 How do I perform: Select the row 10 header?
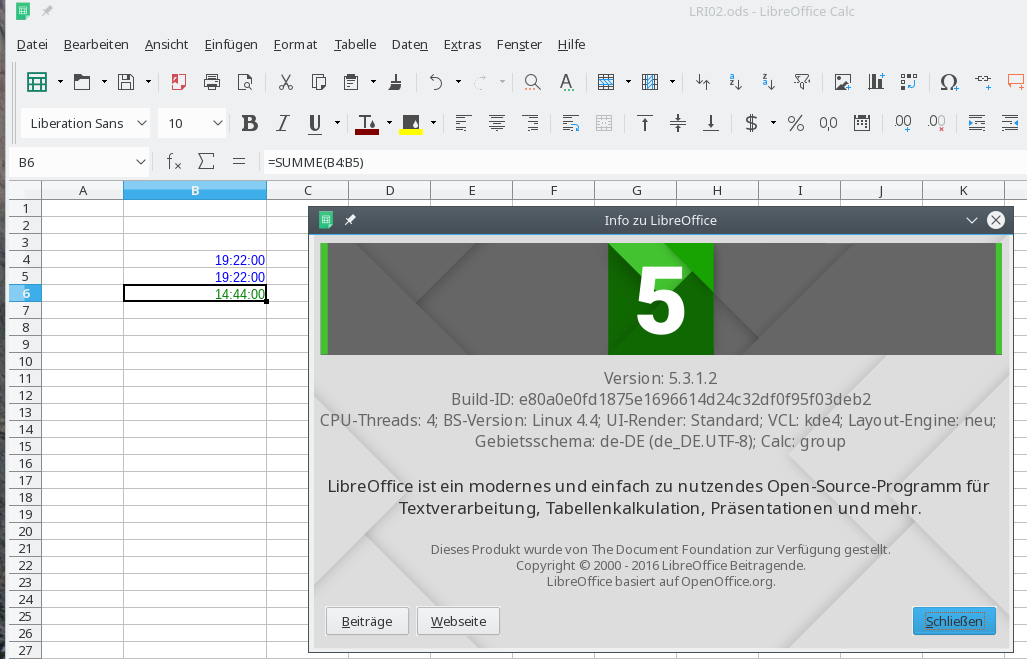coord(25,362)
